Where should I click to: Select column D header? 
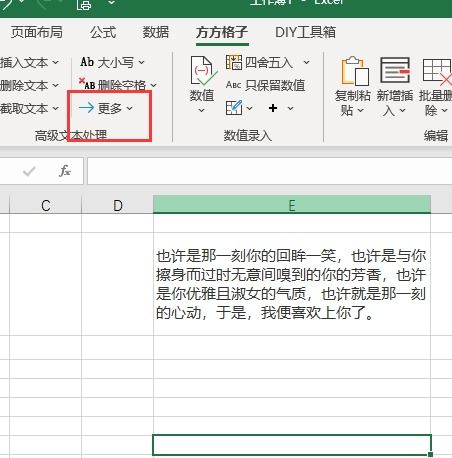click(x=117, y=205)
